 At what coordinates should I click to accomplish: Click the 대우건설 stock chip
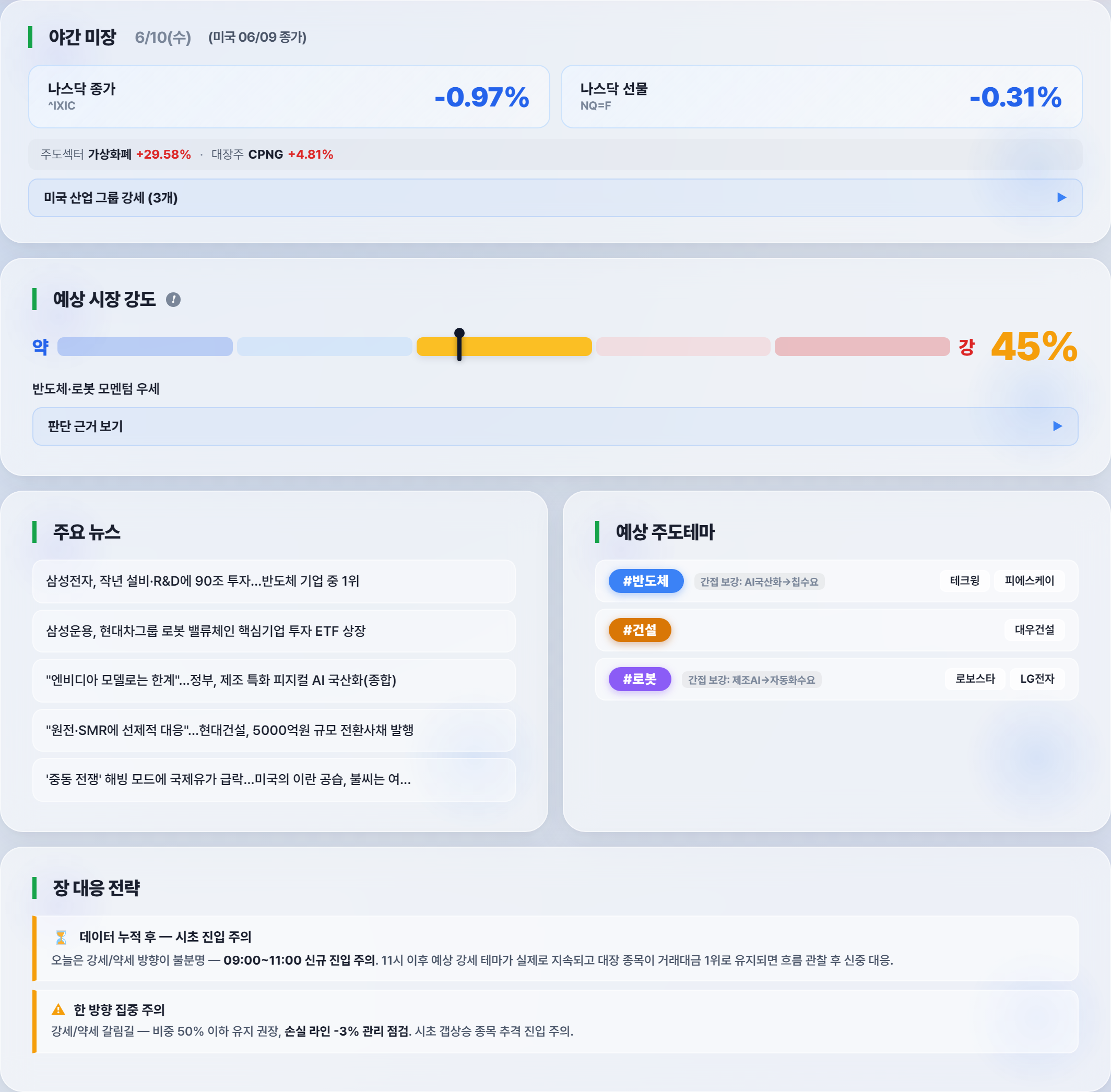tap(1034, 630)
